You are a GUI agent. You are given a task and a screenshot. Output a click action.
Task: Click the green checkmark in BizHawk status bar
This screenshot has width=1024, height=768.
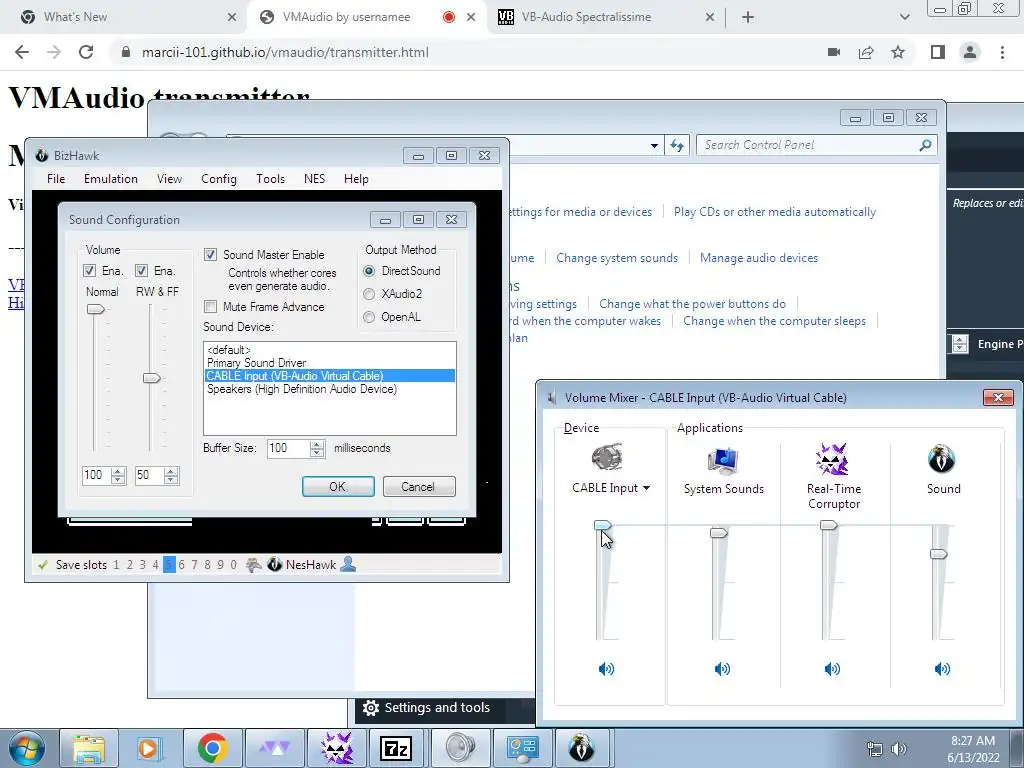click(x=43, y=565)
